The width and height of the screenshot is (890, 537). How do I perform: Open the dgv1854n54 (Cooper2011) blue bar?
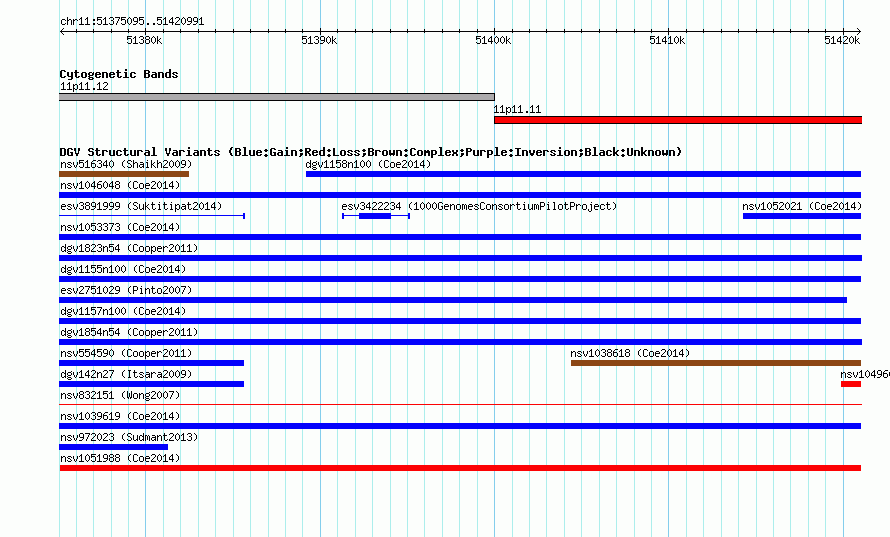pyautogui.click(x=460, y=342)
